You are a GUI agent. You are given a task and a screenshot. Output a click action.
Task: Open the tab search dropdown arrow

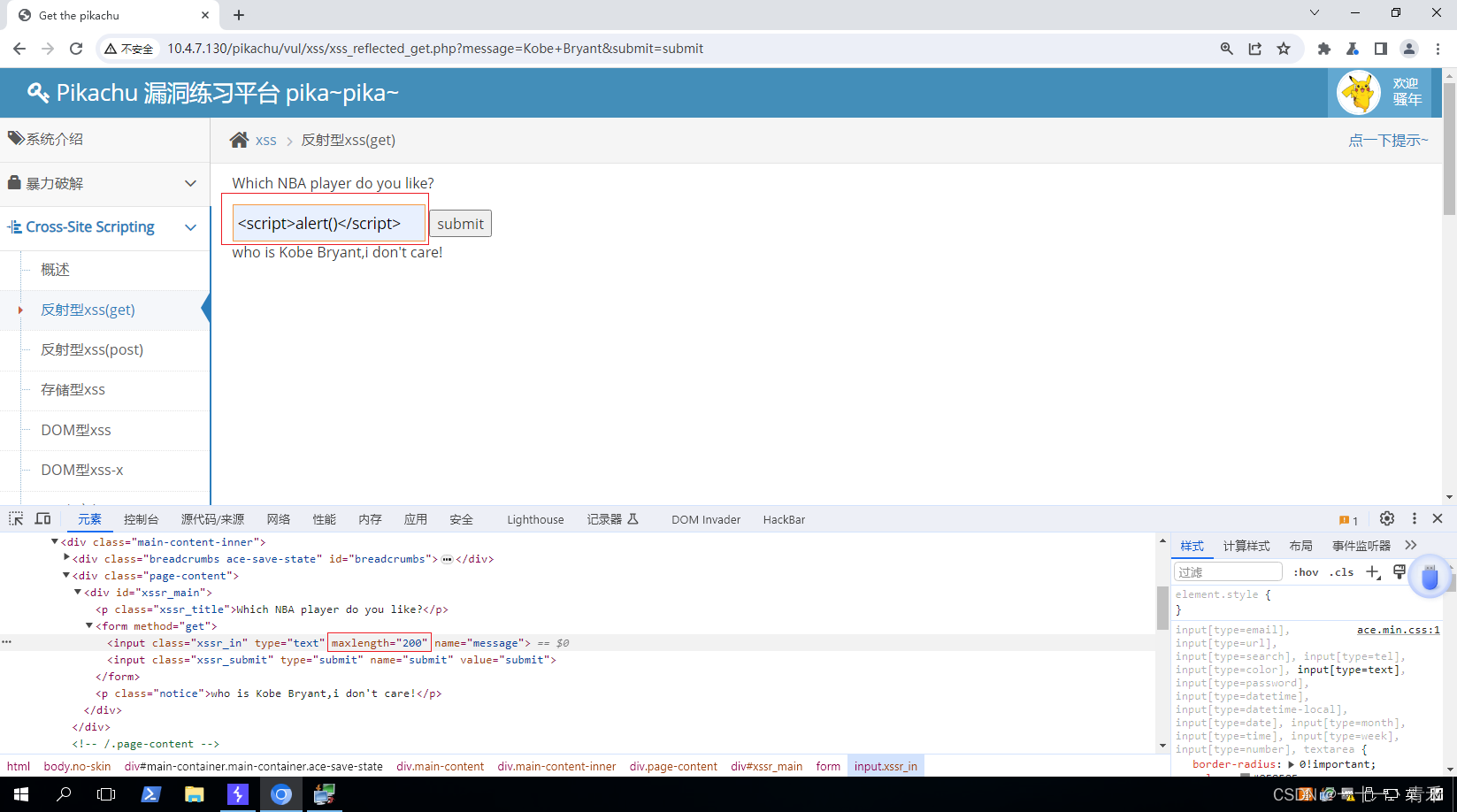click(1315, 13)
